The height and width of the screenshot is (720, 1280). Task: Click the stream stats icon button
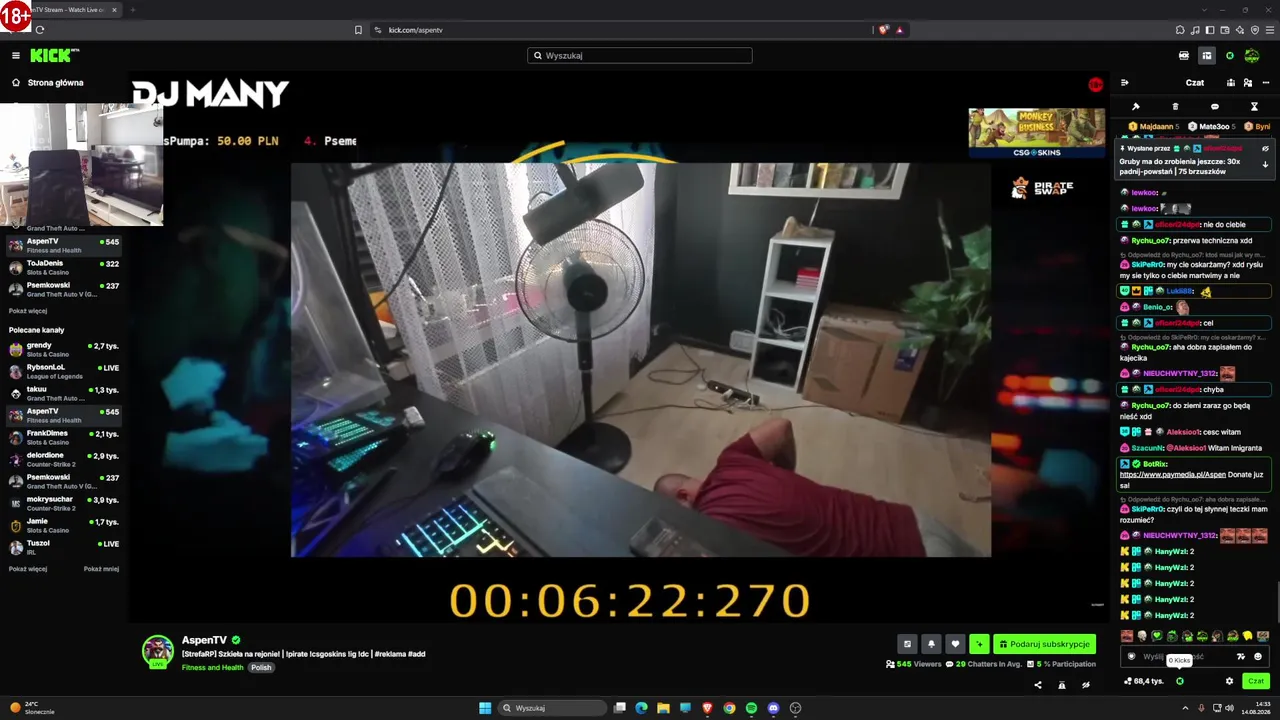(907, 644)
